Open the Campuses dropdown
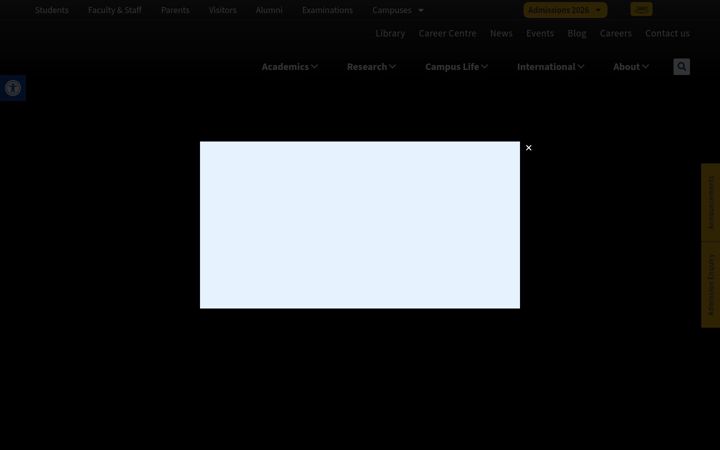 click(x=398, y=10)
